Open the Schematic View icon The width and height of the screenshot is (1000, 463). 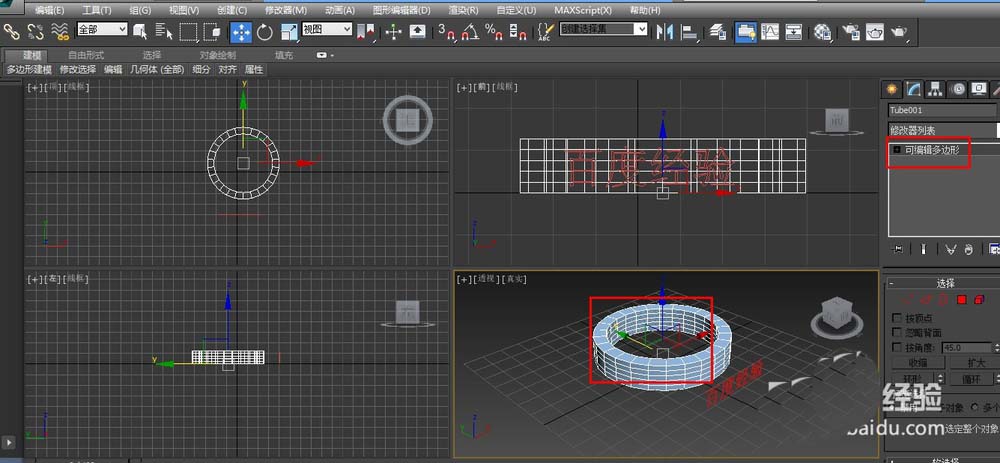pos(793,31)
